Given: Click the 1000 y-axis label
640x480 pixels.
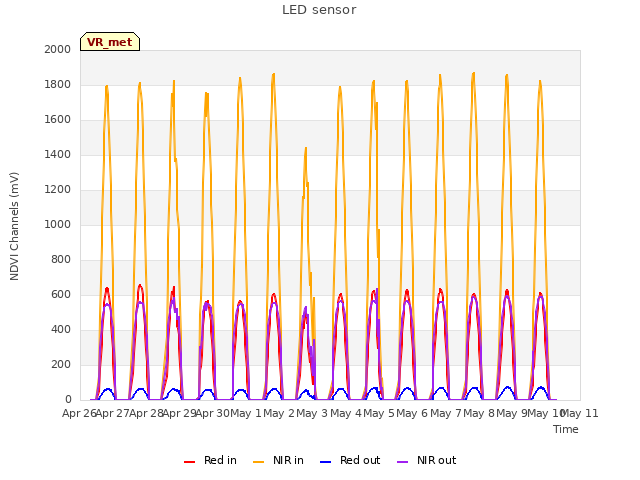Looking at the screenshot, I should click(58, 224).
